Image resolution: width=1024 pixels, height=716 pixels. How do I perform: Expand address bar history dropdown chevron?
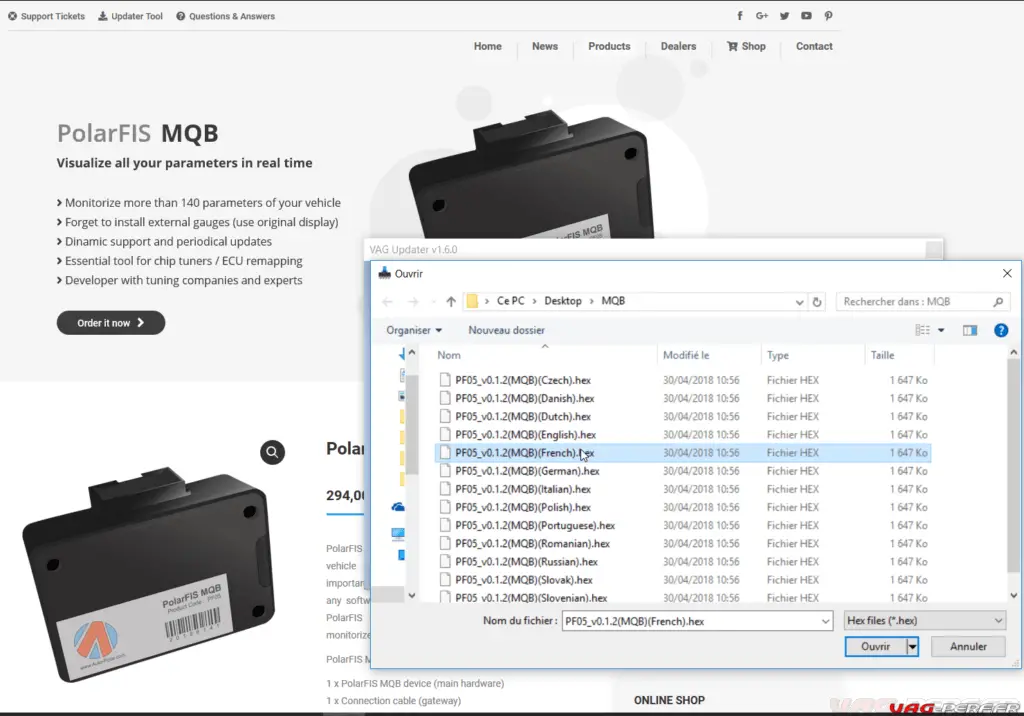click(799, 302)
